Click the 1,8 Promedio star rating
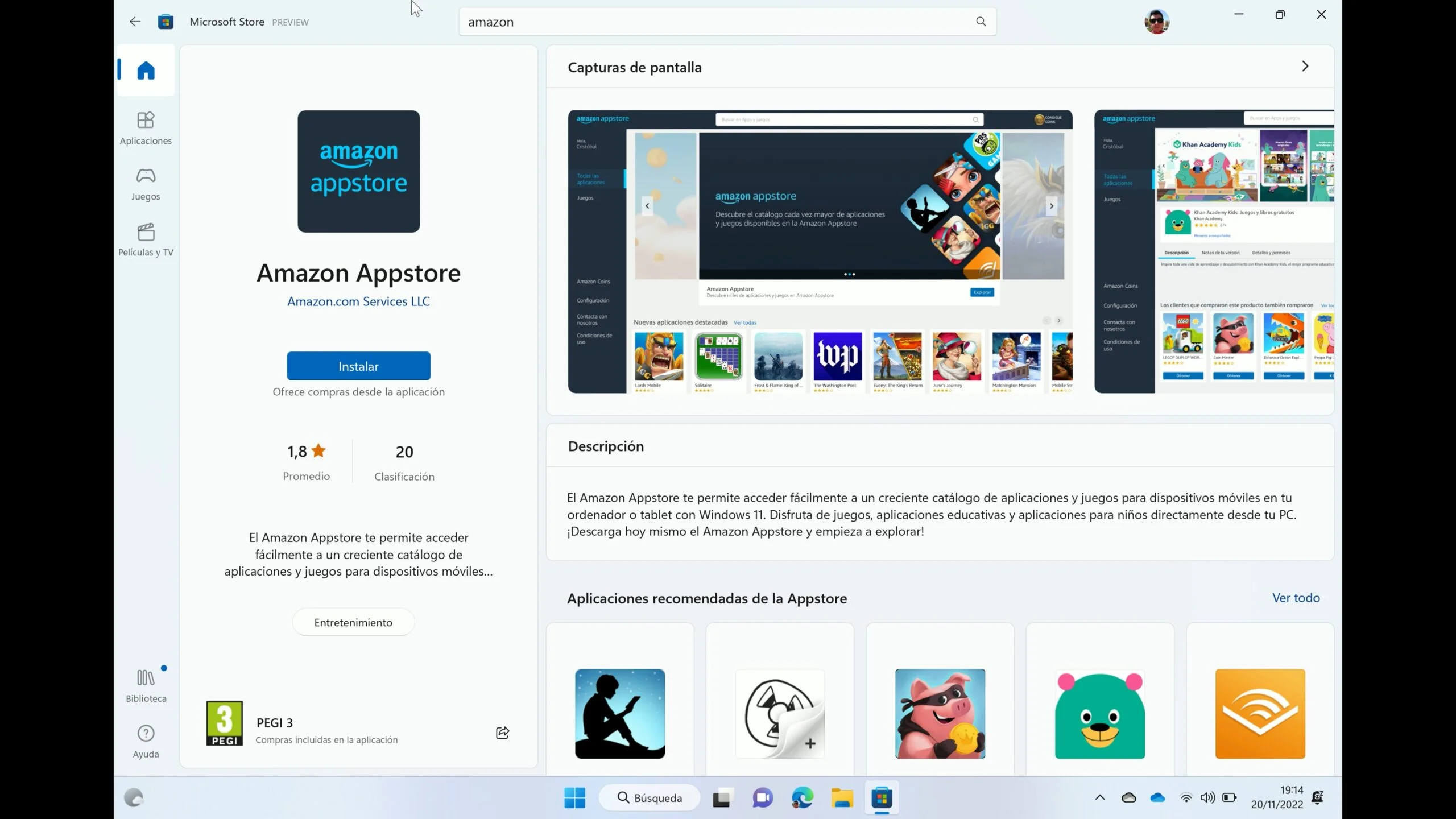 (x=306, y=462)
